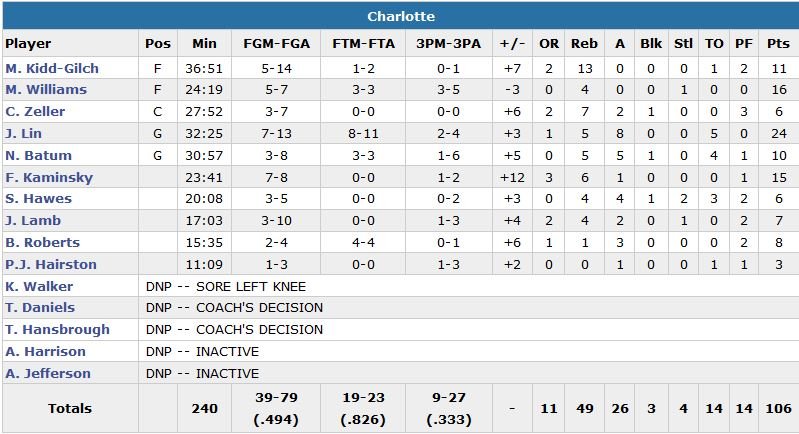Click N. Batum's name link
Screen dimensions: 799x434
click(36, 155)
